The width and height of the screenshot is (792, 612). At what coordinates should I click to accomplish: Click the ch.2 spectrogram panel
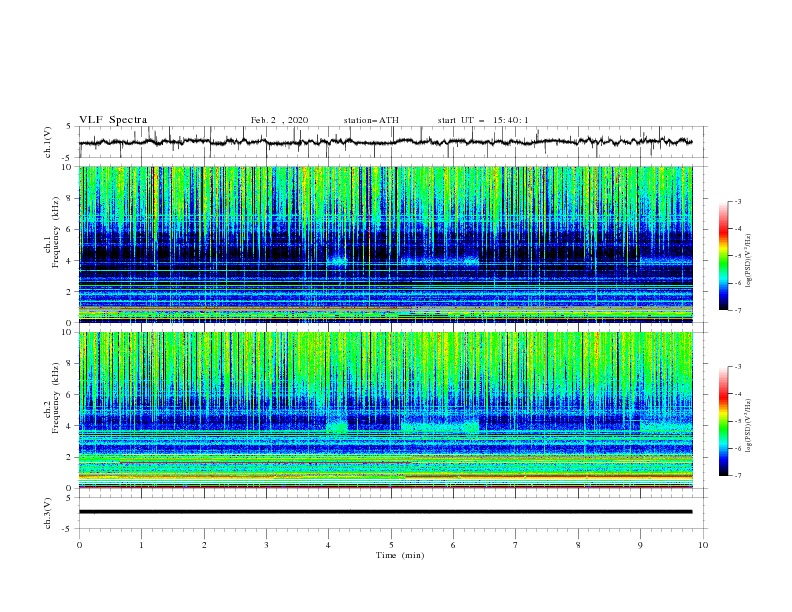[x=385, y=410]
